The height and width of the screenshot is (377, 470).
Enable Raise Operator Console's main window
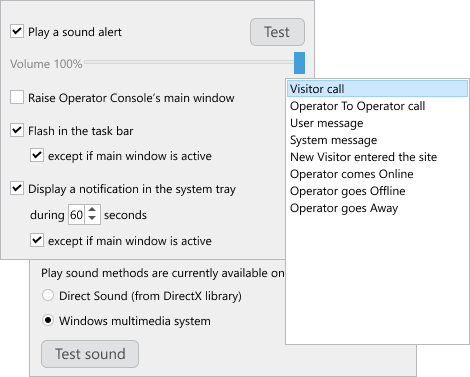click(x=17, y=97)
